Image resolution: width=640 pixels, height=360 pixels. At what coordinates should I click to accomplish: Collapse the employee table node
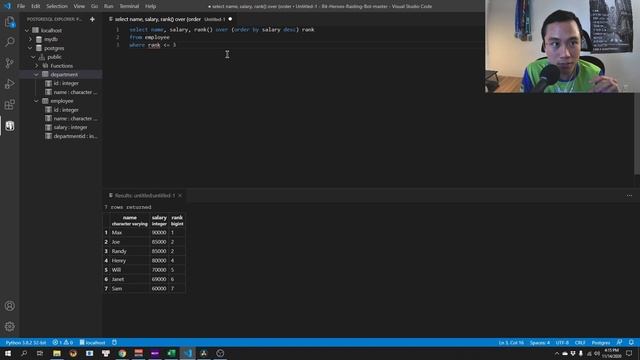point(37,101)
